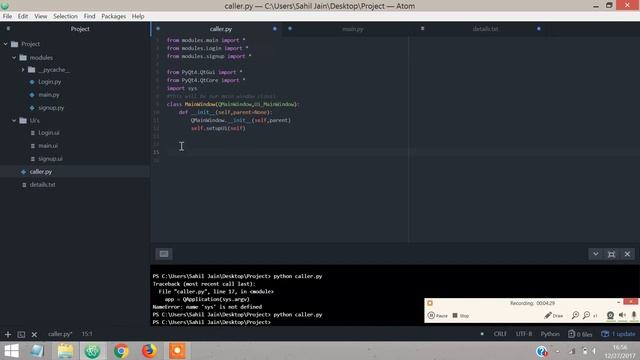Click the 1 update notification
This screenshot has height=360, width=640.
[x=618, y=334]
